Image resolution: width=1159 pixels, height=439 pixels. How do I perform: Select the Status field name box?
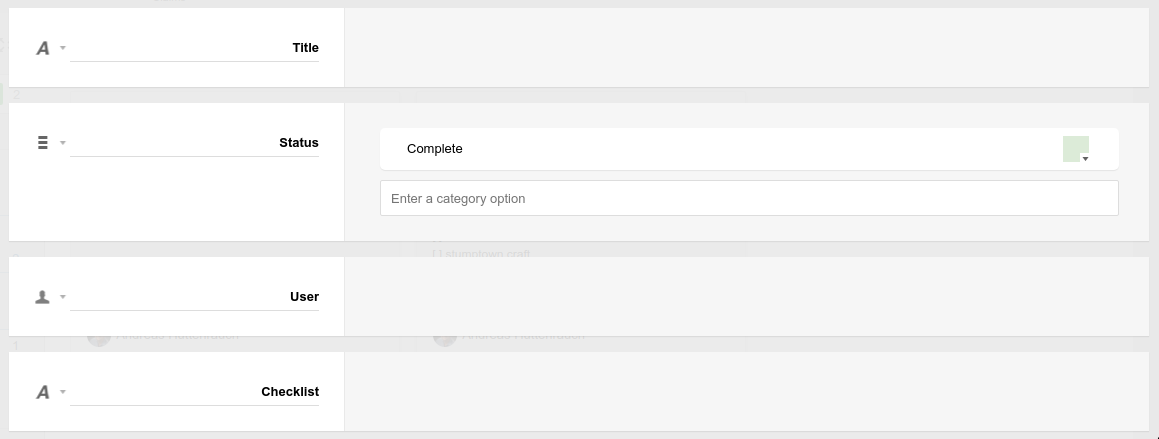(x=195, y=143)
